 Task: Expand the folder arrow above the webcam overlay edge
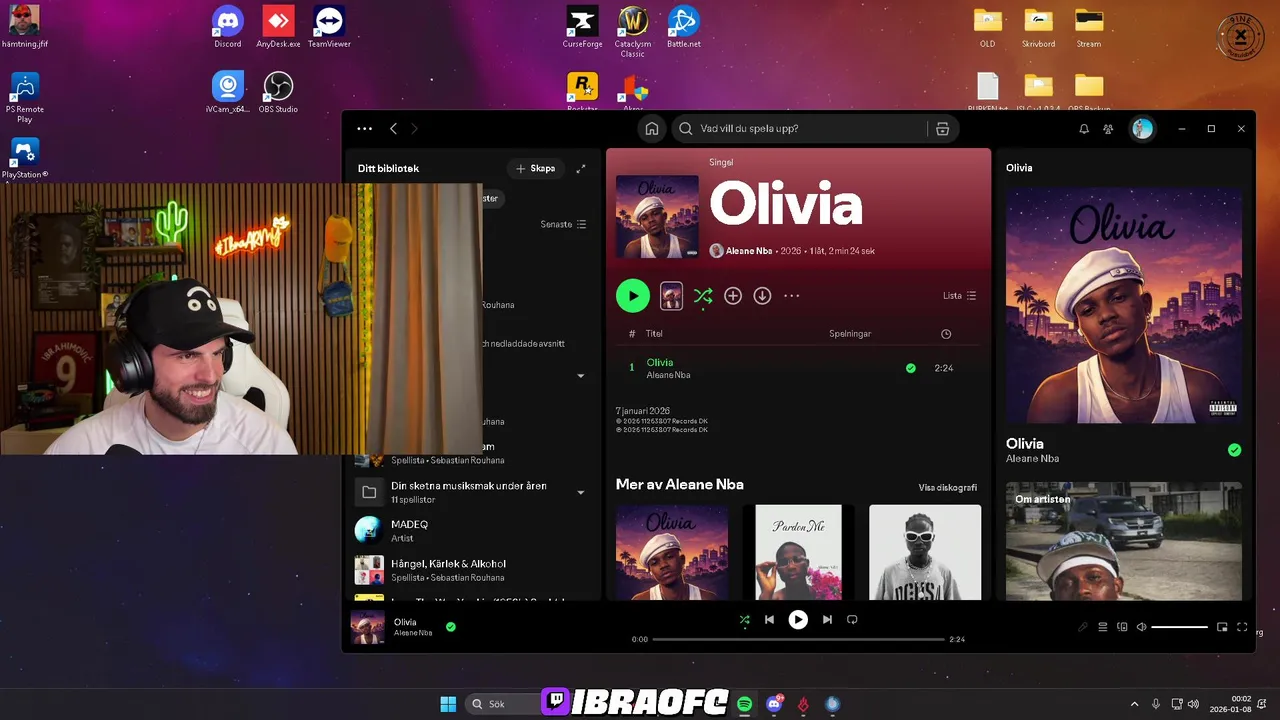click(x=581, y=376)
